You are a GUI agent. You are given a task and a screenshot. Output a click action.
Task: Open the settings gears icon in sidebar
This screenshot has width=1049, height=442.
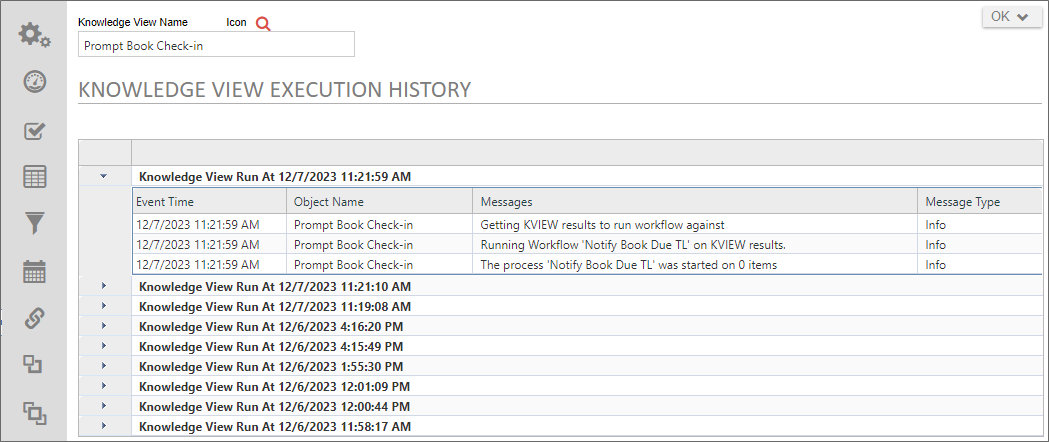(x=35, y=35)
